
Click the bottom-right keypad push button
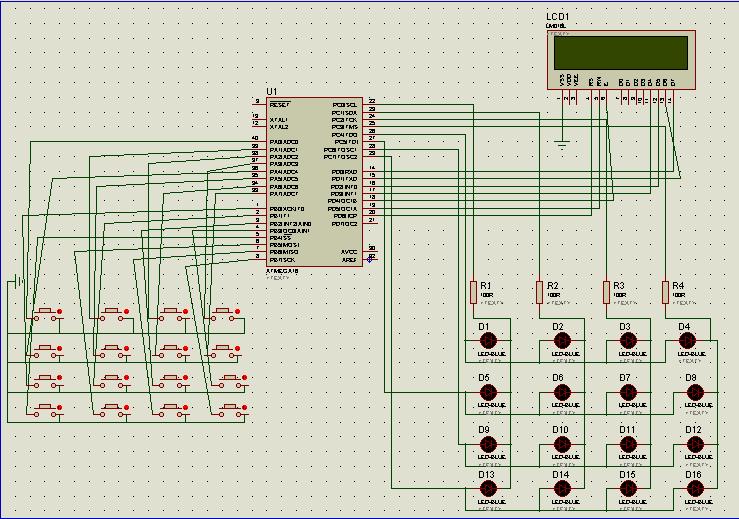(x=230, y=410)
